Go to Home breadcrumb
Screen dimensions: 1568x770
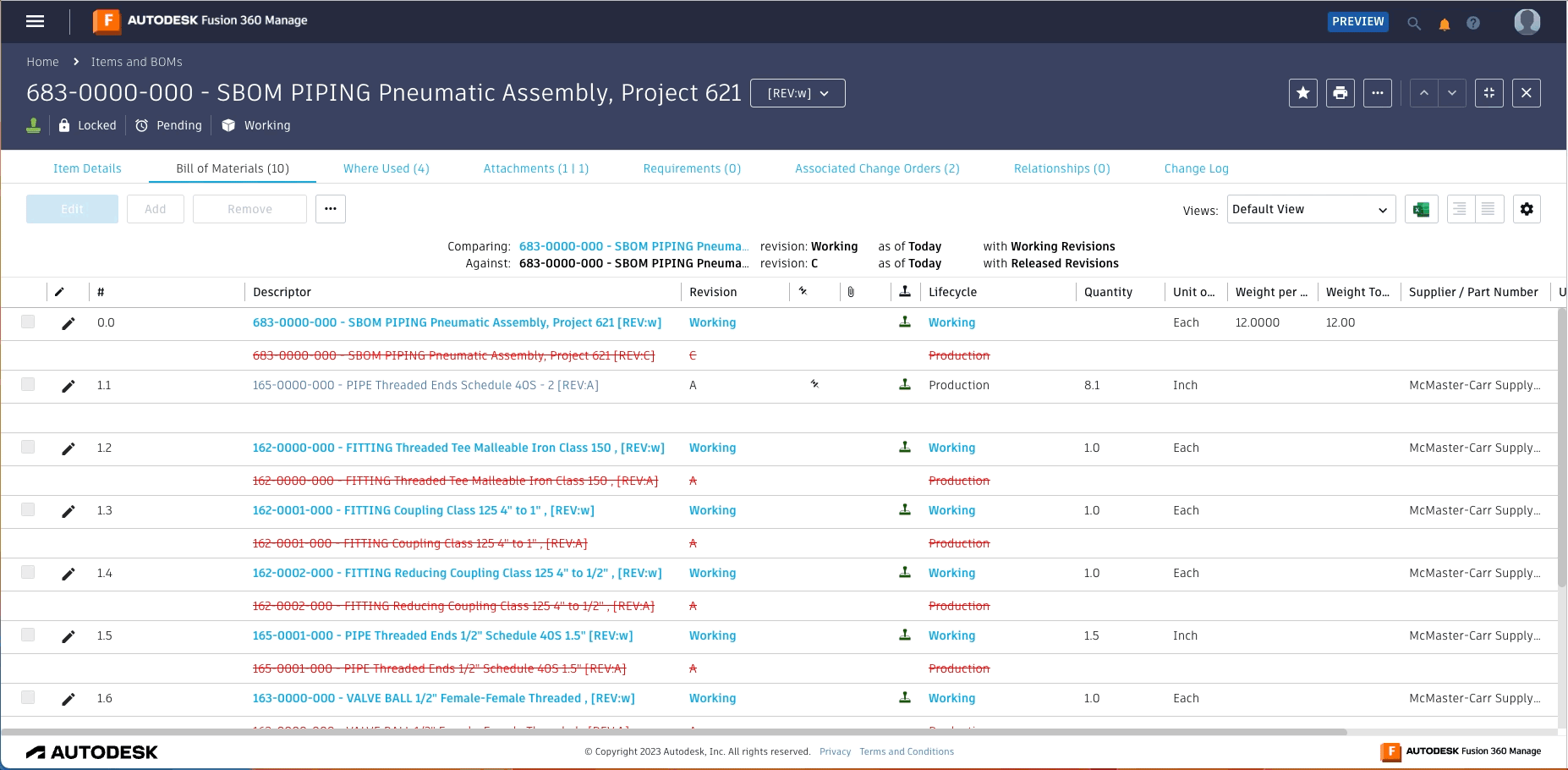click(42, 62)
